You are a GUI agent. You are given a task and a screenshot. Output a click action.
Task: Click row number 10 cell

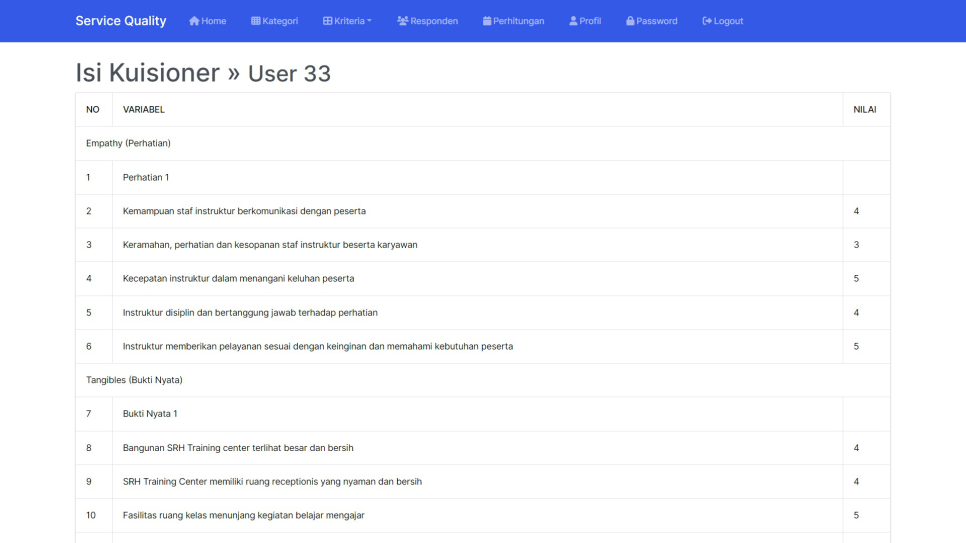pyautogui.click(x=94, y=515)
